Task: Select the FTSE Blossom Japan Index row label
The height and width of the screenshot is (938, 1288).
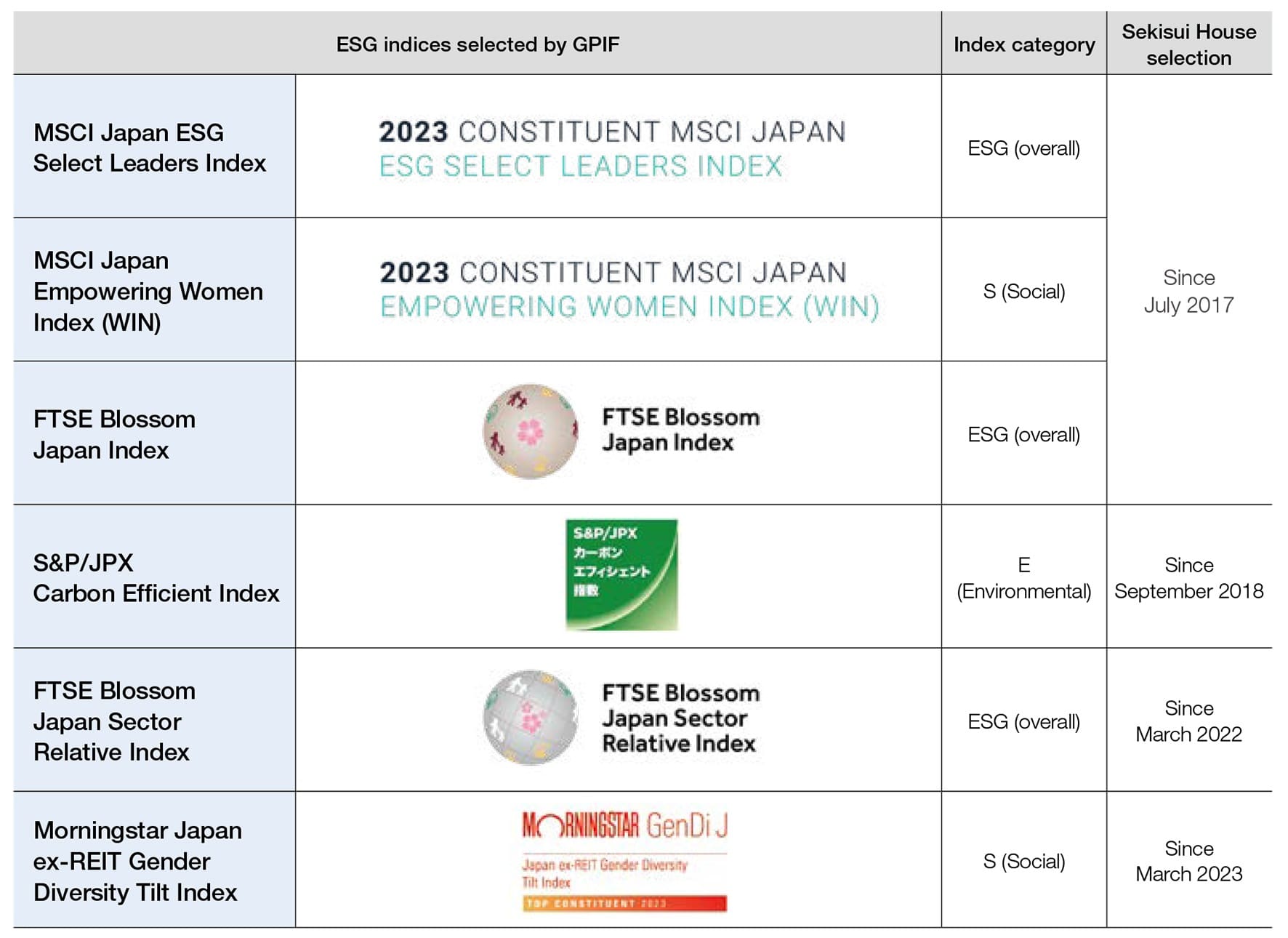Action: [114, 434]
